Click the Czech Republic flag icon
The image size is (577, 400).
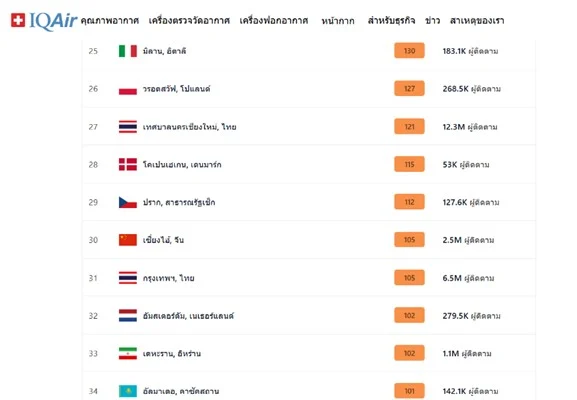[x=128, y=202]
